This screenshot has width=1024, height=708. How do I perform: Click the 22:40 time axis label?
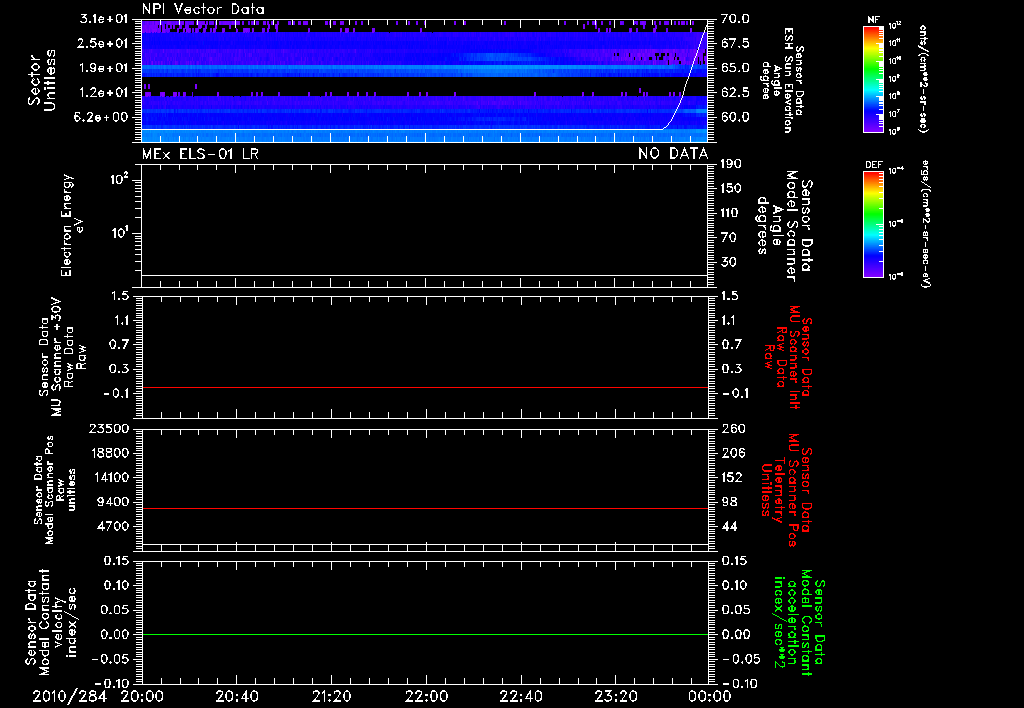(x=520, y=696)
